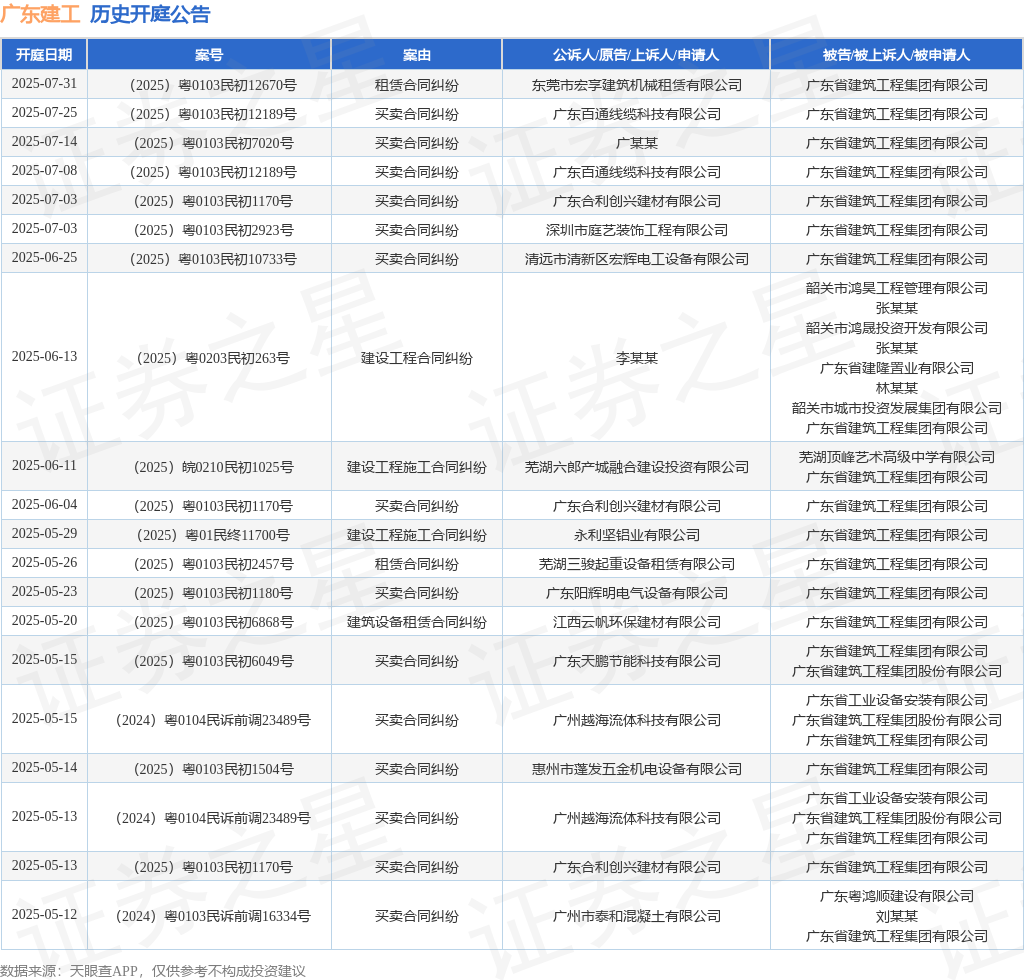Click the date 2025-06-11

[44, 466]
